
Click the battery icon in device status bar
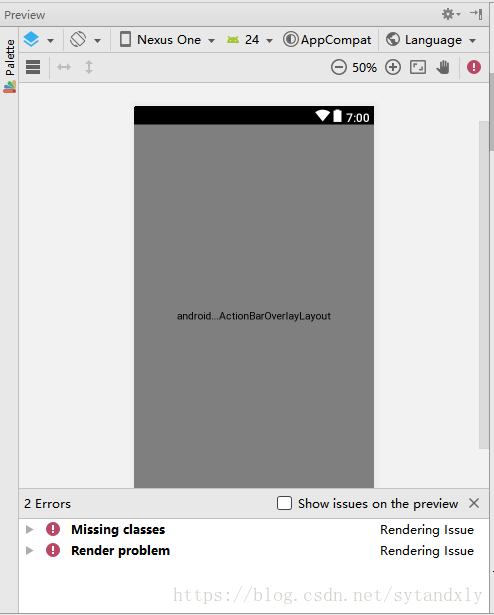tap(337, 116)
